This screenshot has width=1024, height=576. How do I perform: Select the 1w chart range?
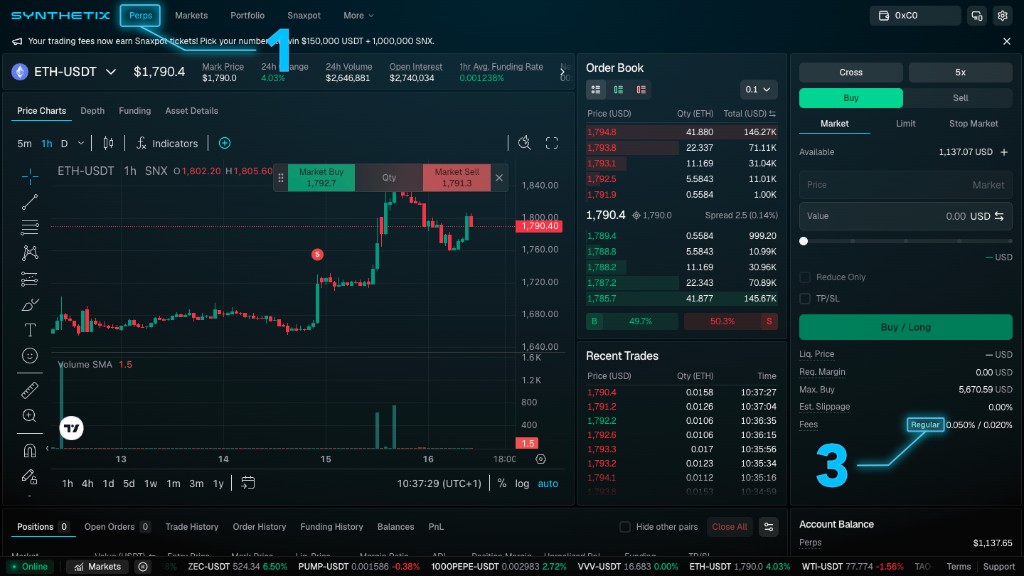point(151,484)
